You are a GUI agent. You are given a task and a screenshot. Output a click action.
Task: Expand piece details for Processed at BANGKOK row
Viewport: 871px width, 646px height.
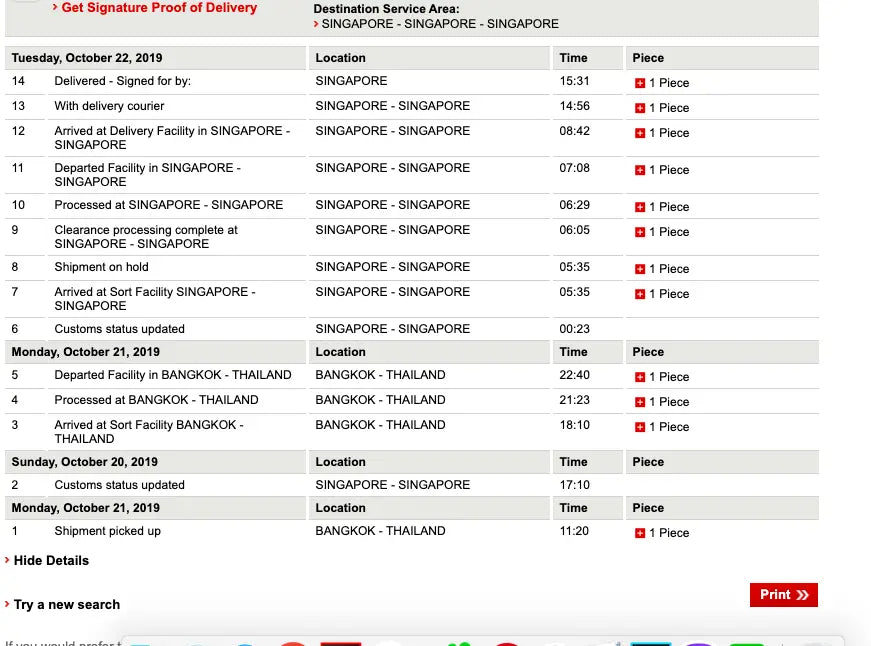[640, 402]
